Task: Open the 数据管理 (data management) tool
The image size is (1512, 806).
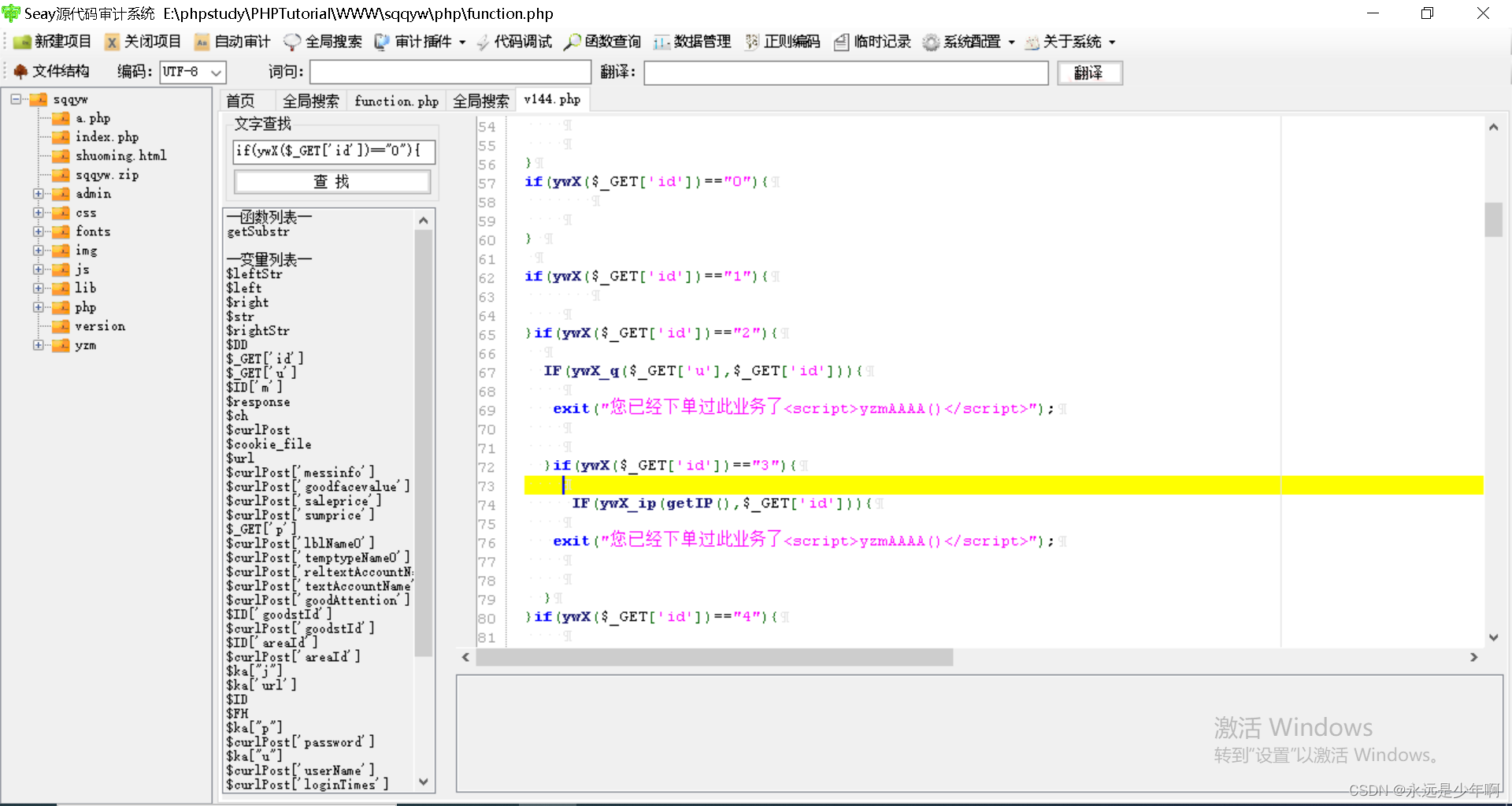Action: tap(693, 42)
